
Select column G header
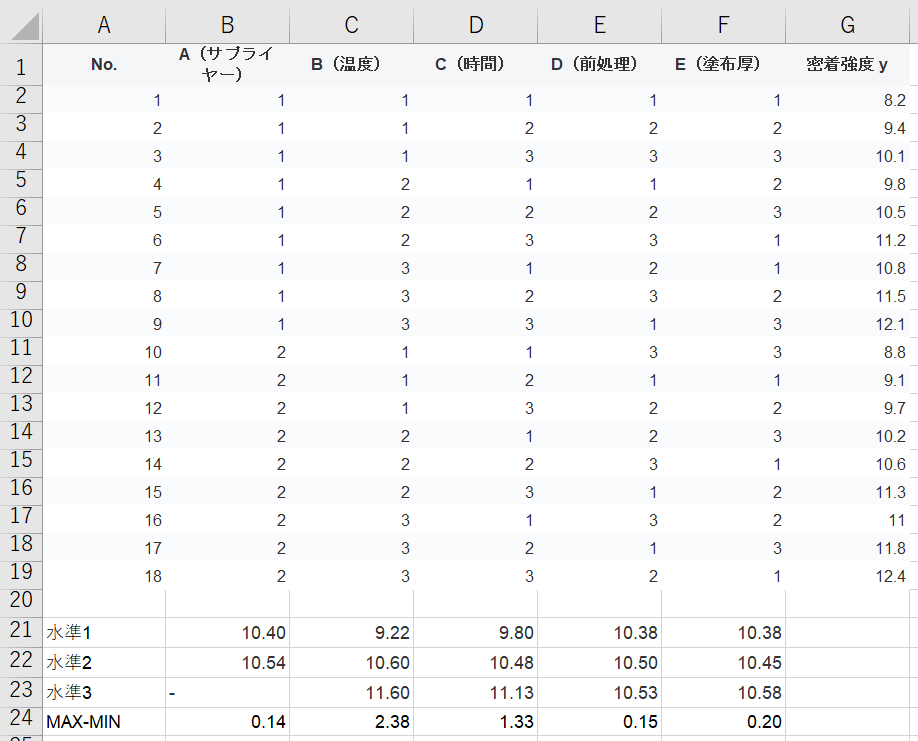(850, 24)
